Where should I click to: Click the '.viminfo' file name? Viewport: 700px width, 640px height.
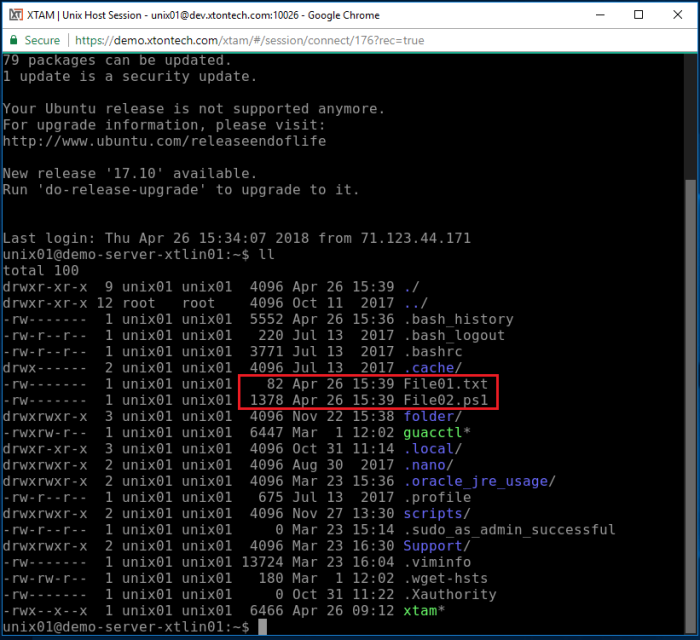437,562
